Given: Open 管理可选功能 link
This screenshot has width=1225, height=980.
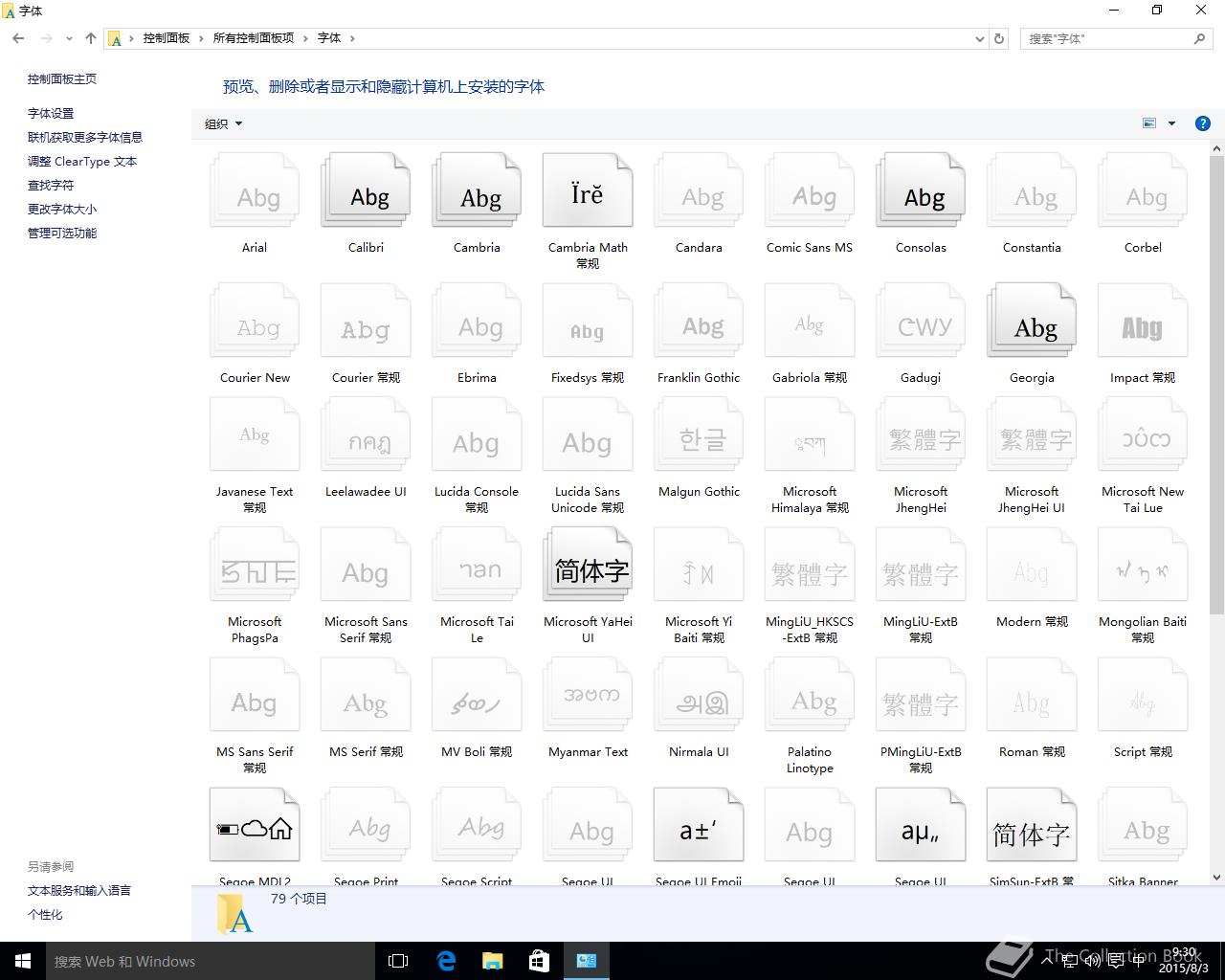Looking at the screenshot, I should coord(62,233).
